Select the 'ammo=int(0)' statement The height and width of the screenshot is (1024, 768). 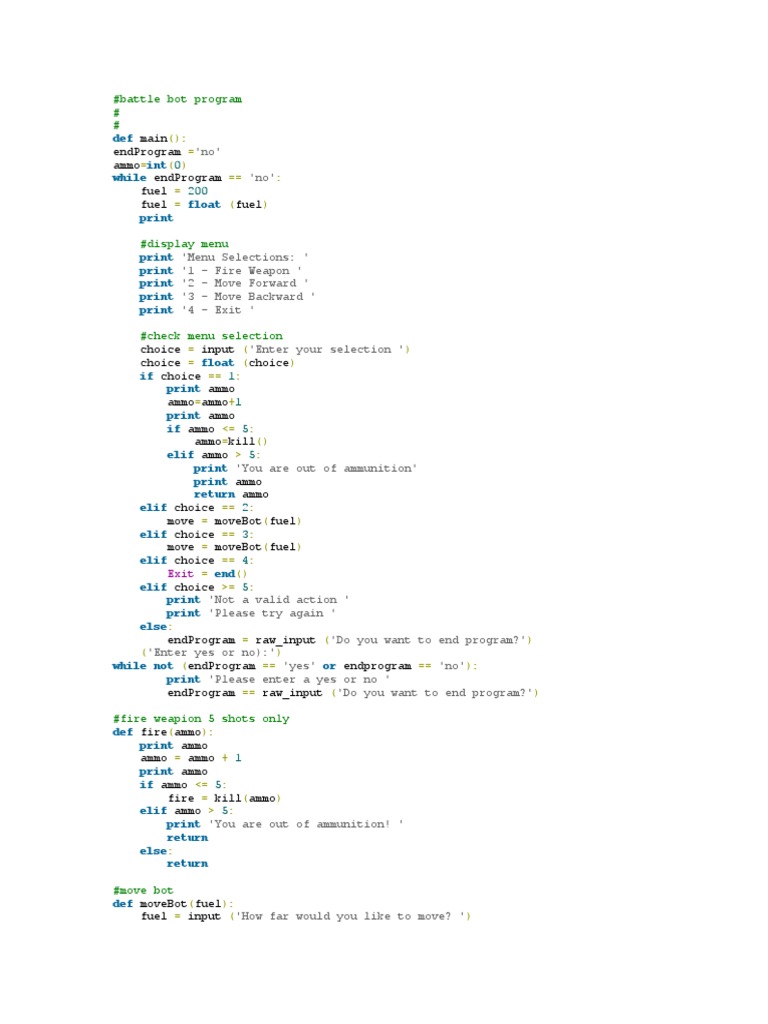150,165
